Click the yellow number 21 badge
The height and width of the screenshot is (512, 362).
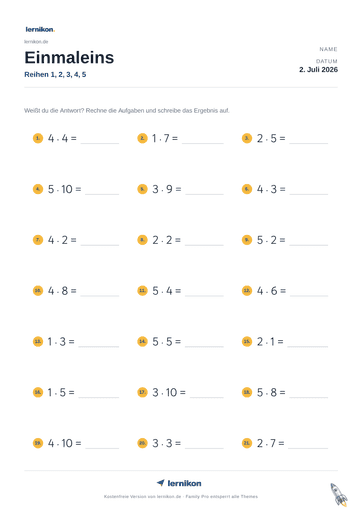tap(247, 443)
